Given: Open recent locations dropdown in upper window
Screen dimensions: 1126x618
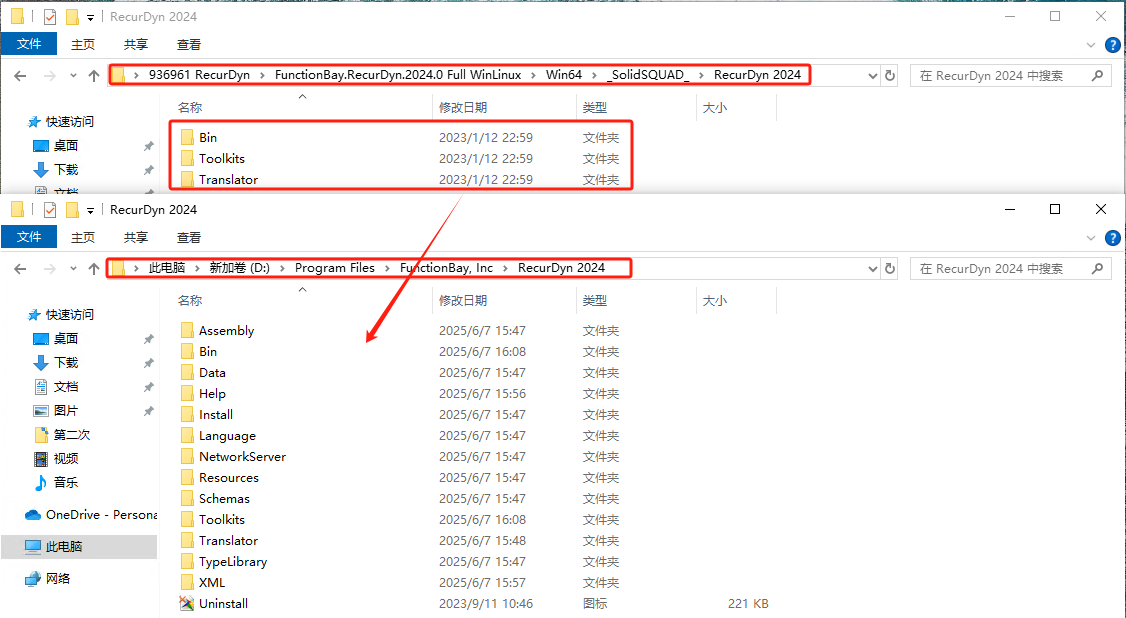Looking at the screenshot, I should pos(73,75).
